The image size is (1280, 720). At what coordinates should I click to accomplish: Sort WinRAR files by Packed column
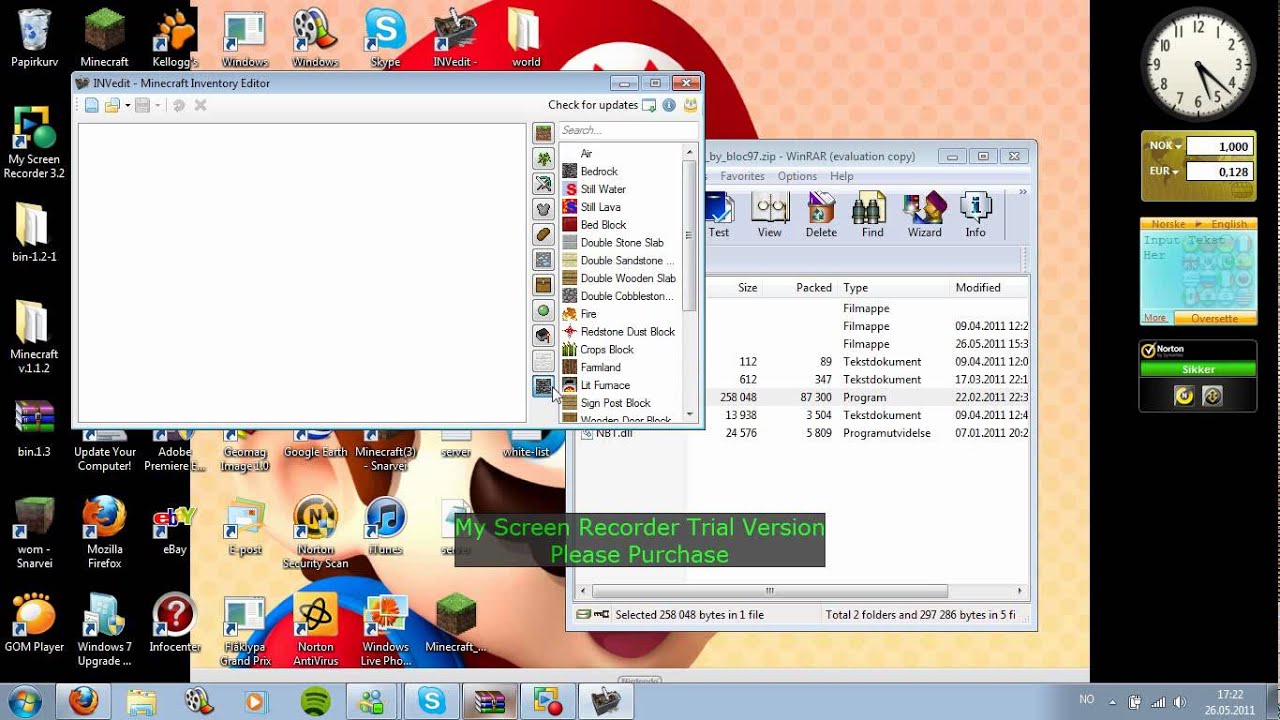pyautogui.click(x=801, y=288)
